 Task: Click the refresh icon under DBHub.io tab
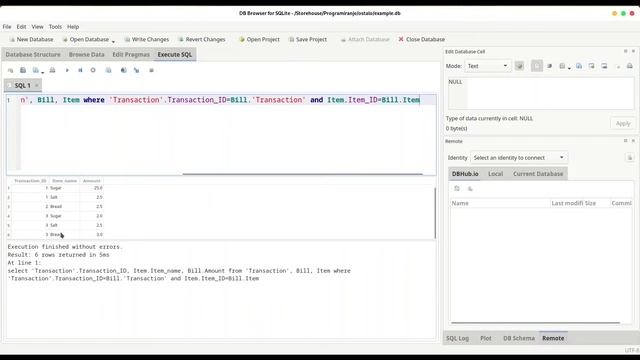coord(457,189)
